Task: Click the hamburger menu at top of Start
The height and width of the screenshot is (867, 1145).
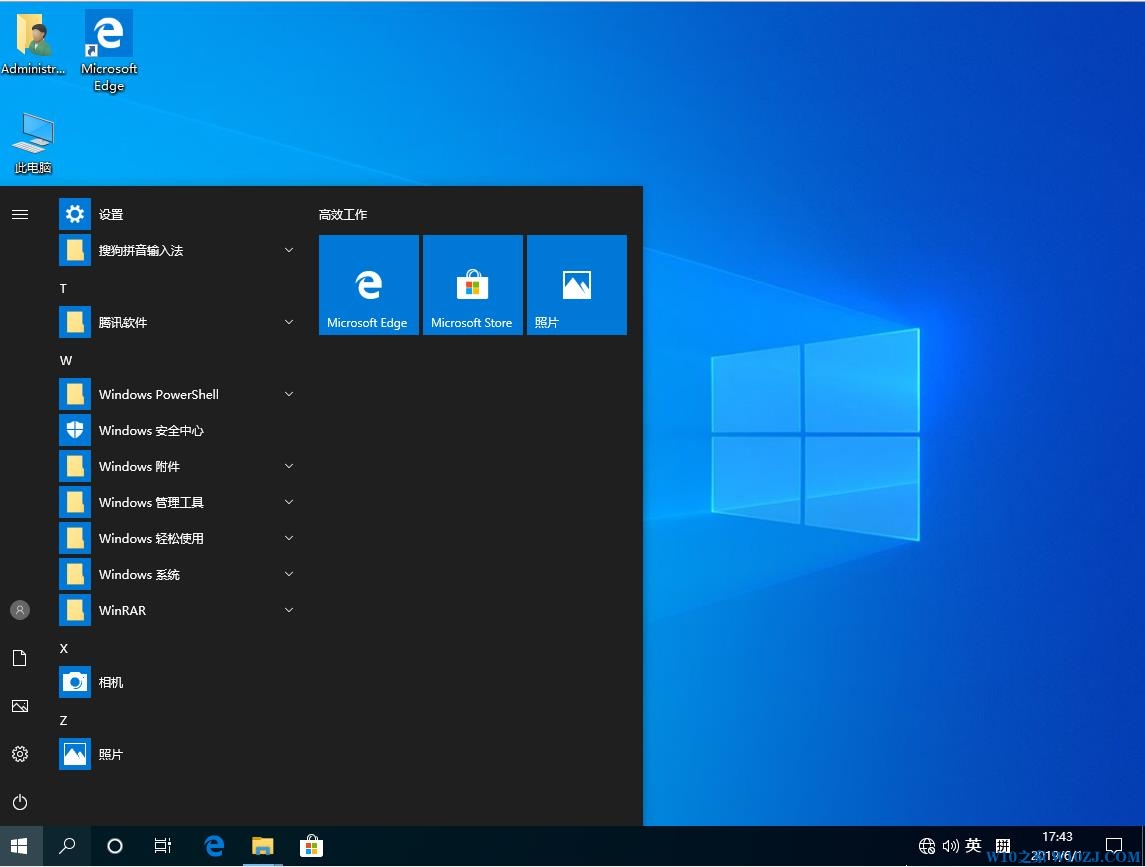Action: click(x=20, y=214)
